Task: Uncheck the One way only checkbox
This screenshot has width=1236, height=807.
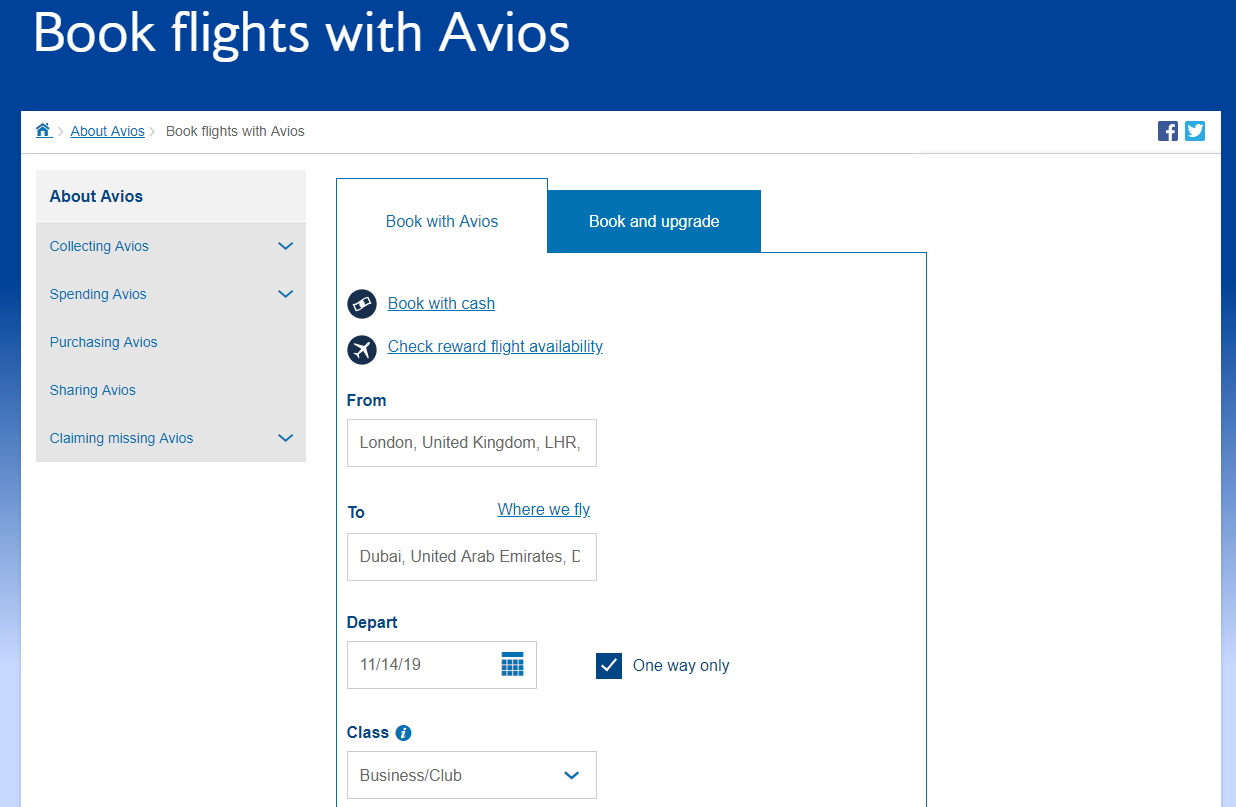Action: 609,666
